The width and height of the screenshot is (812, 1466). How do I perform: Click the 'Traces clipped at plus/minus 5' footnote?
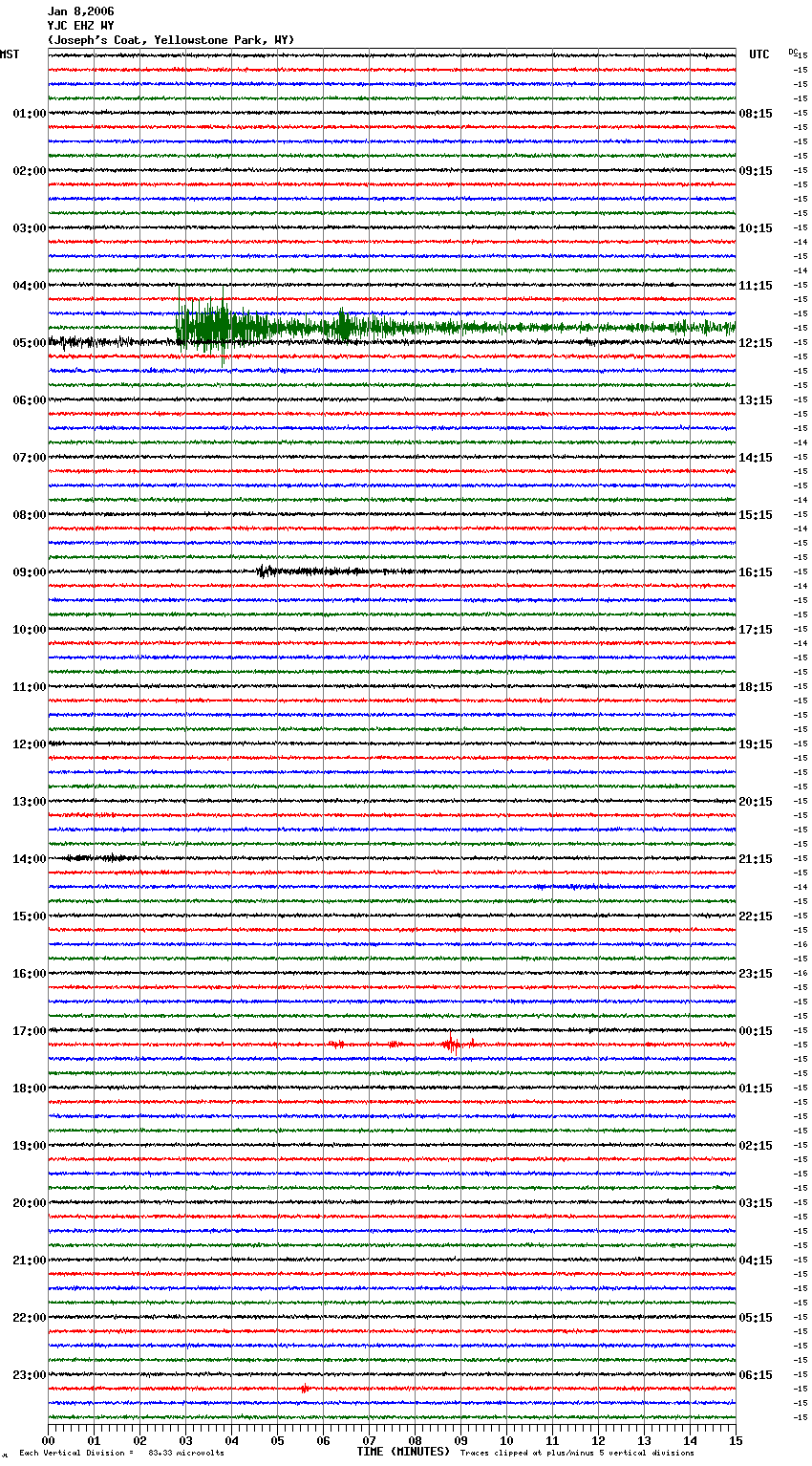click(x=577, y=1453)
